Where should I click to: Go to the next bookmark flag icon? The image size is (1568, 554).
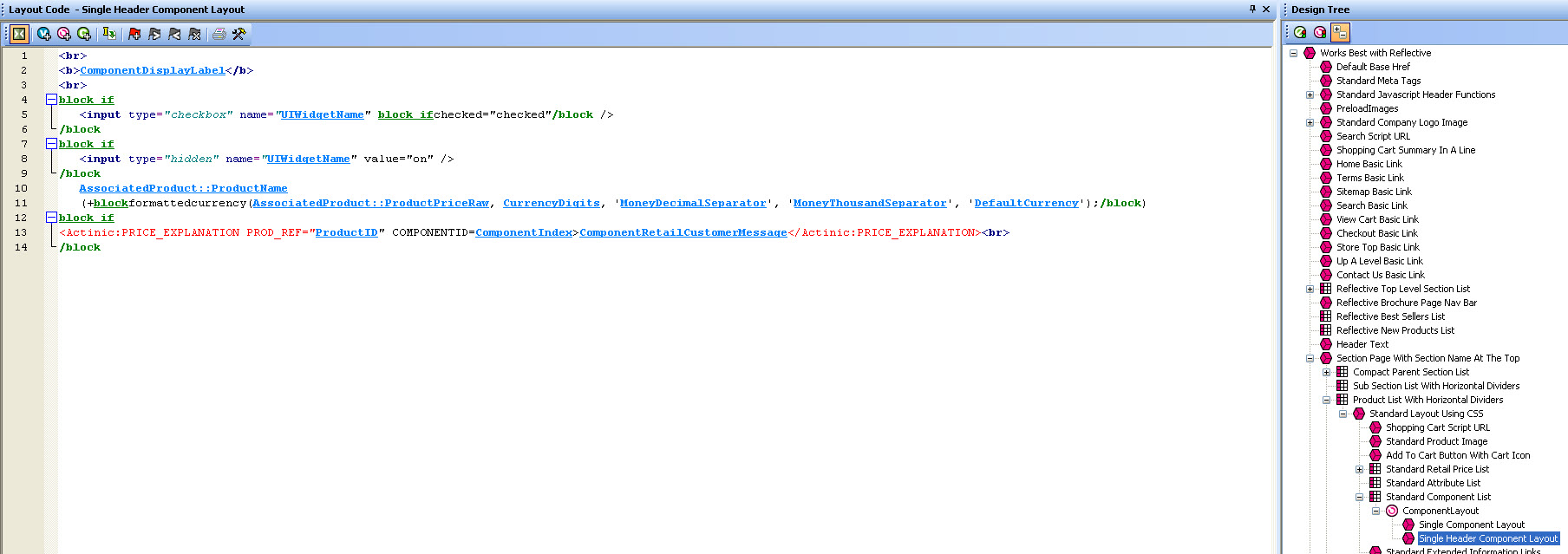pyautogui.click(x=154, y=34)
